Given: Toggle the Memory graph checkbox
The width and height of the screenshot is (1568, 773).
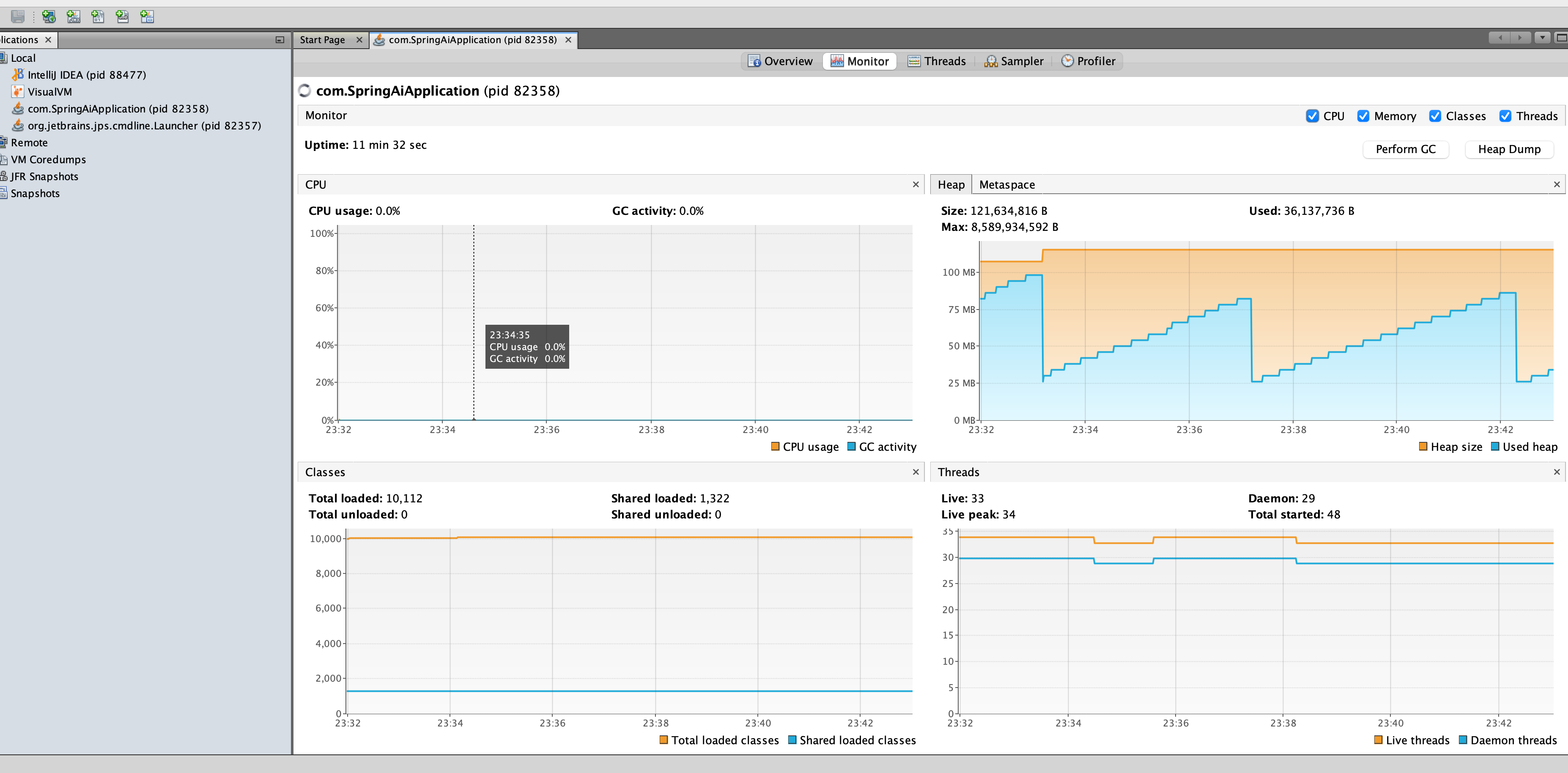Looking at the screenshot, I should tap(1363, 116).
